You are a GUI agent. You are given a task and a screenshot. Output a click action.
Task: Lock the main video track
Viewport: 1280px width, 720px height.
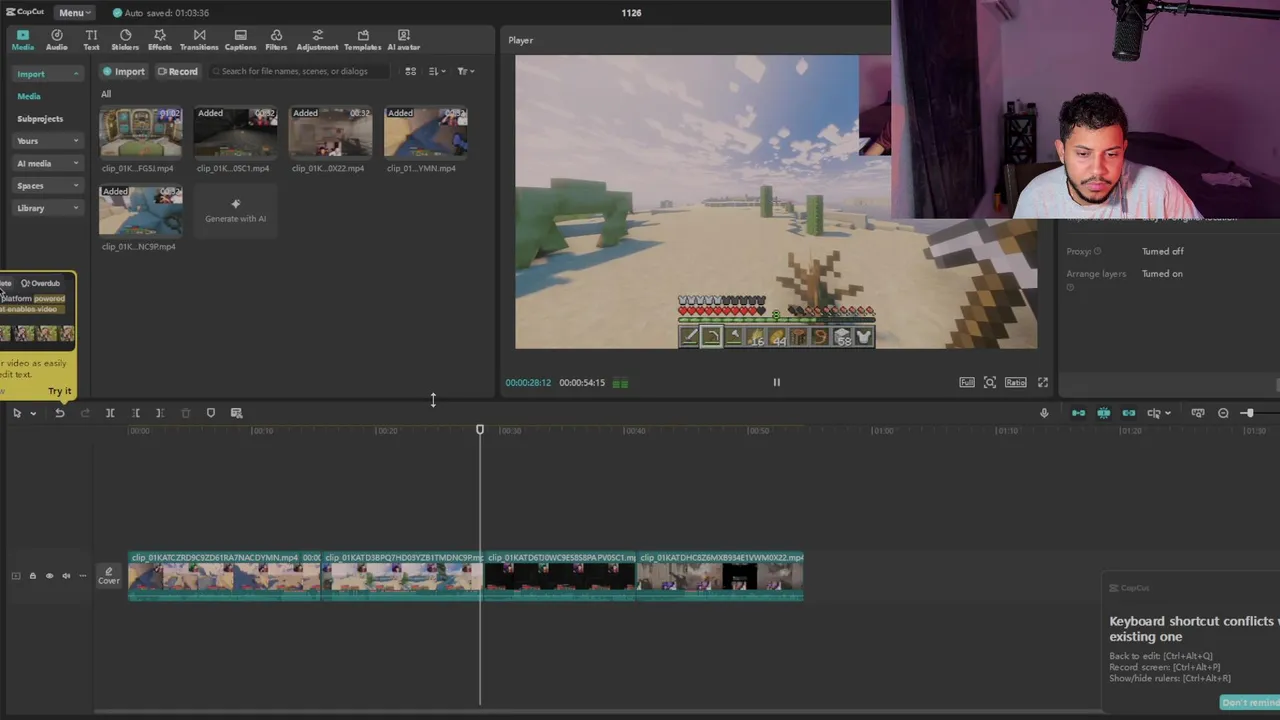pyautogui.click(x=32, y=576)
